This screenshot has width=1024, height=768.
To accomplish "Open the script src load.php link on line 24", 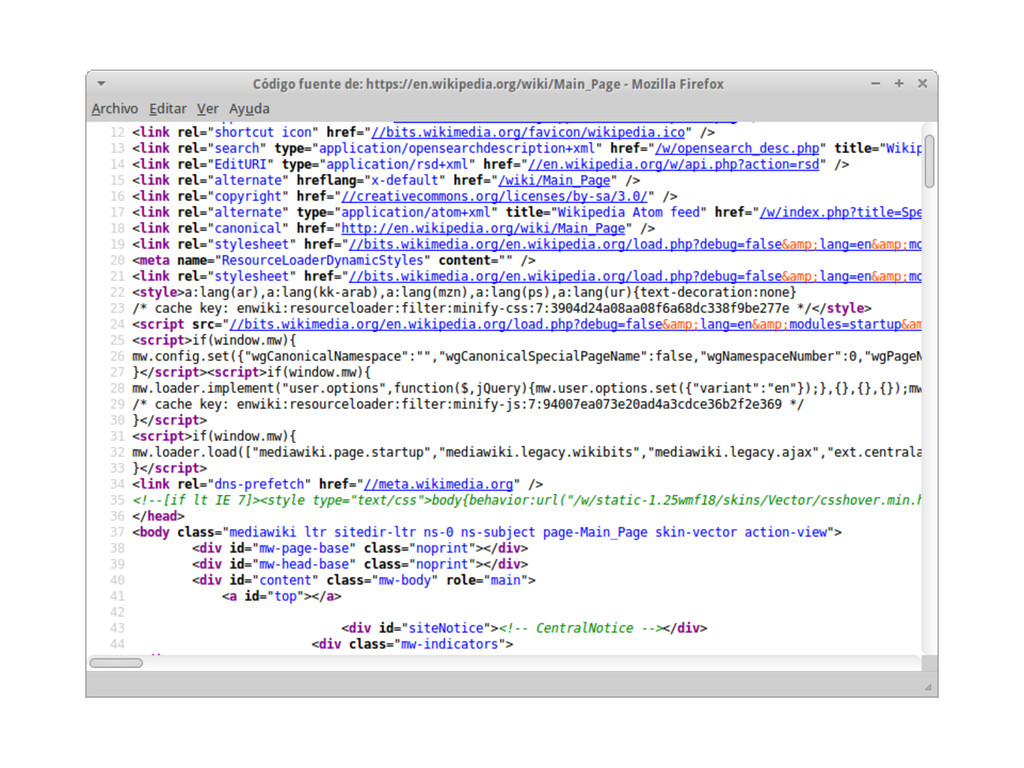I will click(575, 325).
